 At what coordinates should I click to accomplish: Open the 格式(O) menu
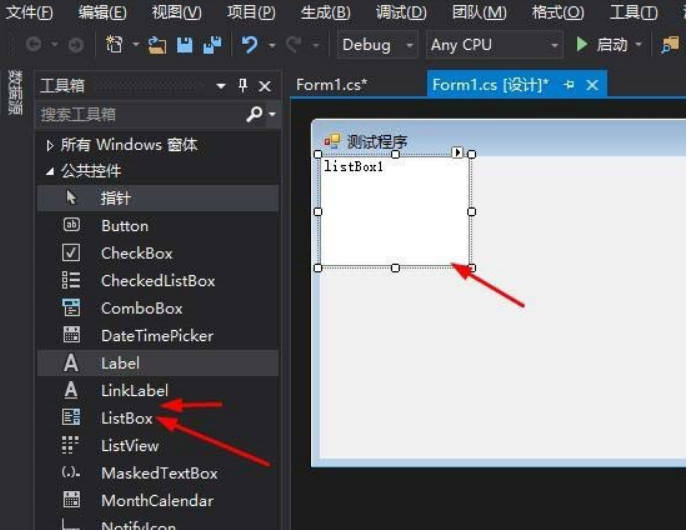(x=558, y=12)
